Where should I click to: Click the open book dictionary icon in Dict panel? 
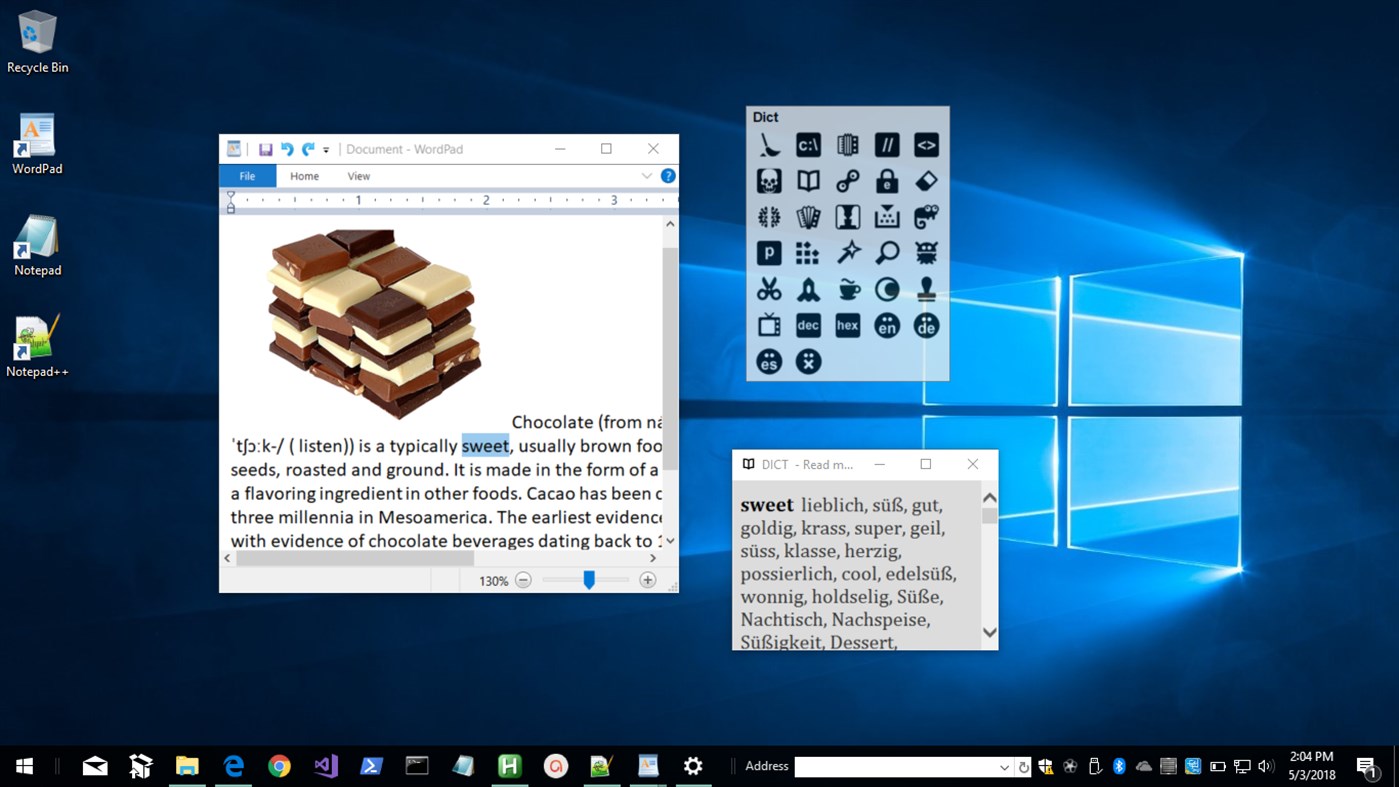(x=808, y=181)
